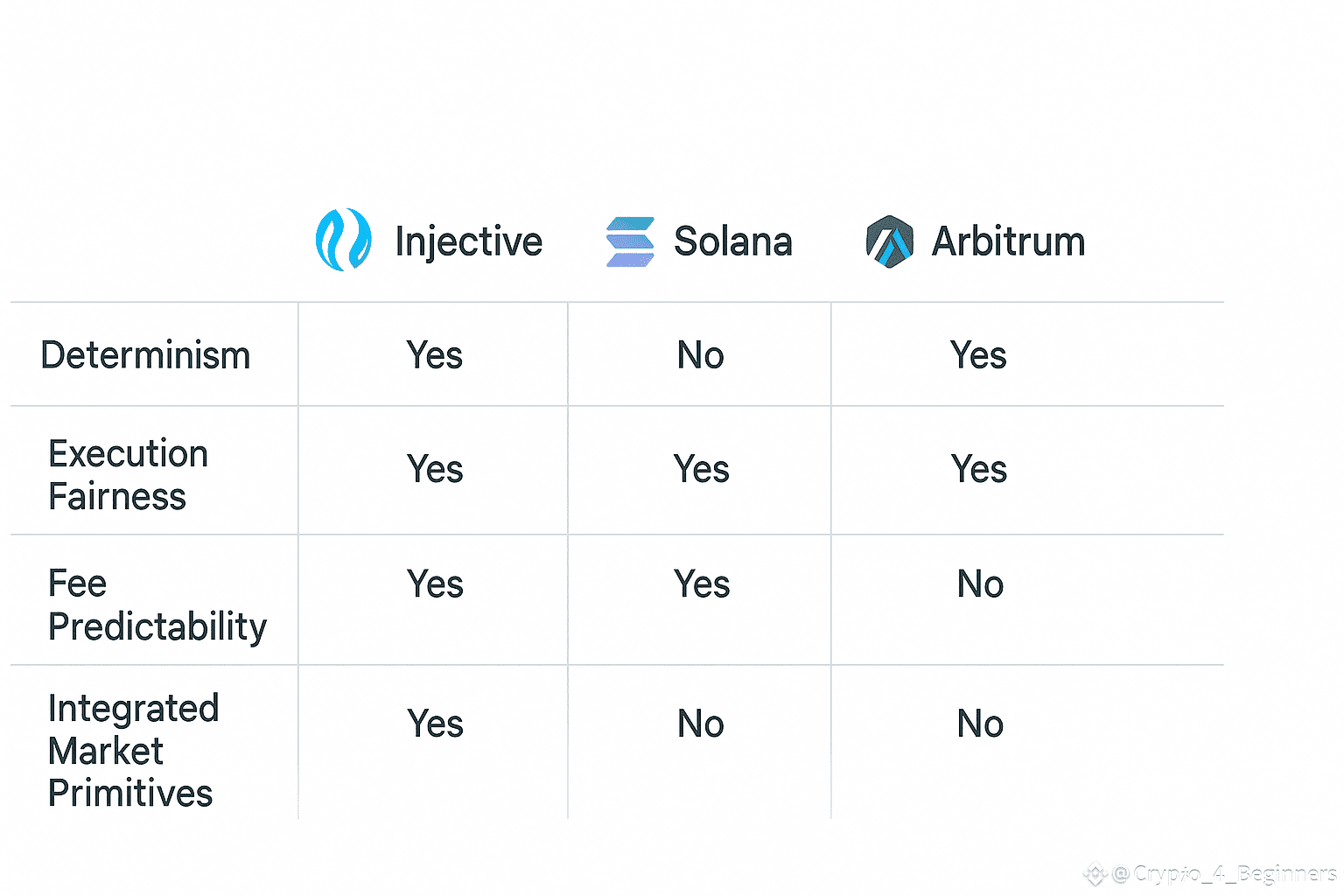The image size is (1344, 896).
Task: Click Arbitrum's Determinism cell showing Yes
Action: click(x=978, y=355)
